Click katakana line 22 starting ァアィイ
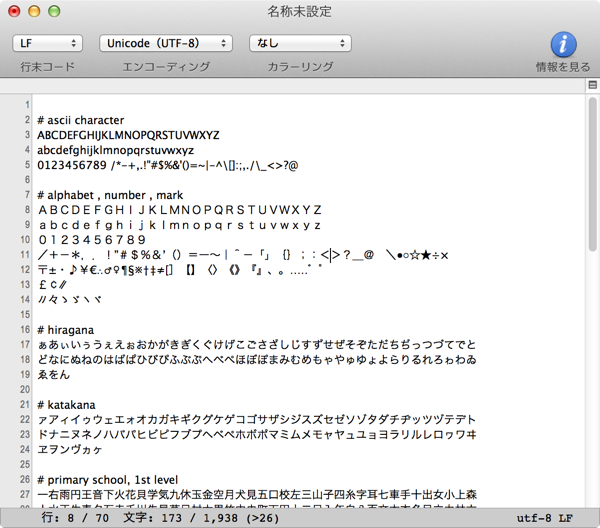600x528 pixels. pos(257,420)
